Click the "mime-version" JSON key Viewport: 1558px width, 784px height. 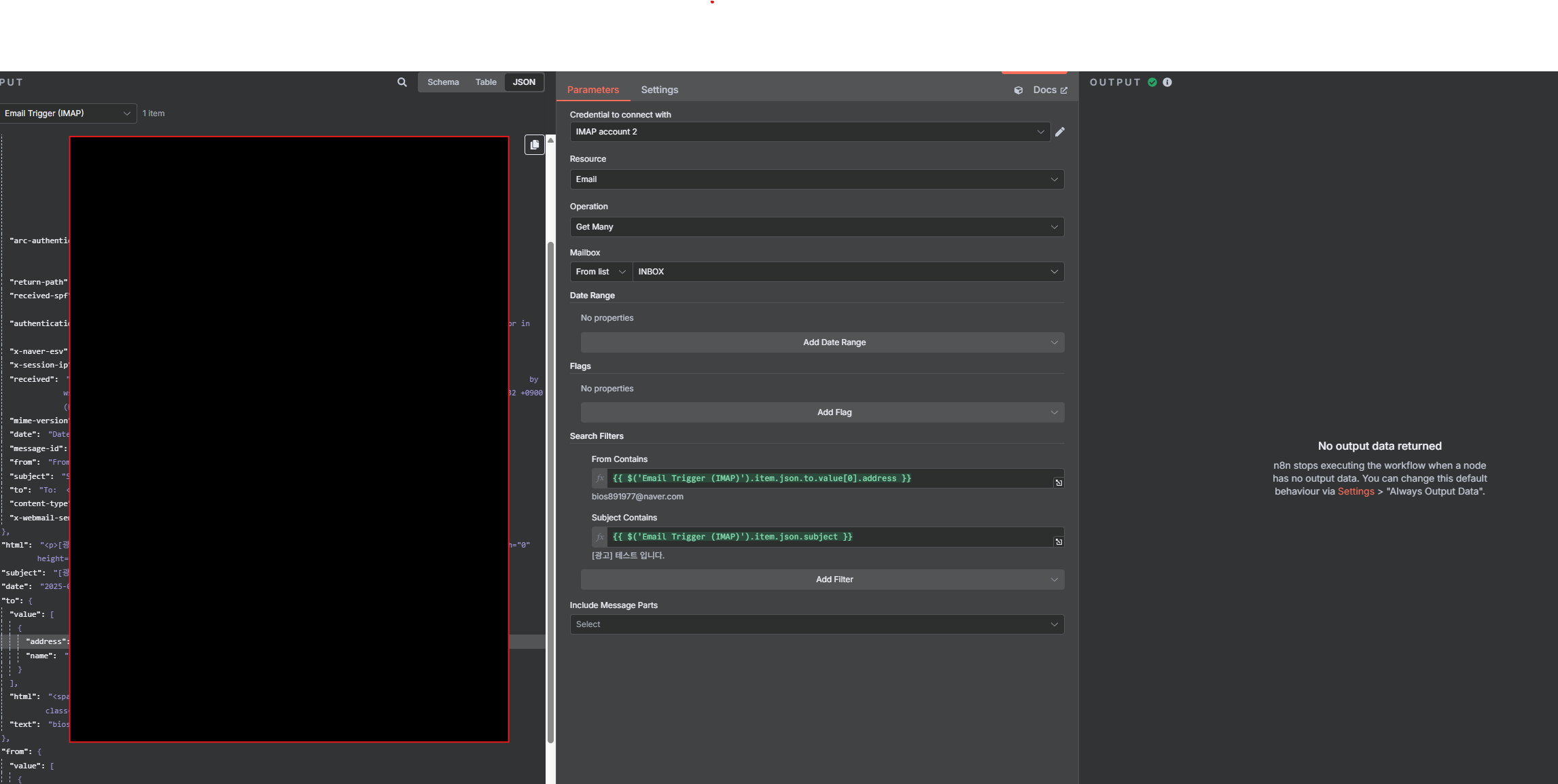(x=39, y=421)
